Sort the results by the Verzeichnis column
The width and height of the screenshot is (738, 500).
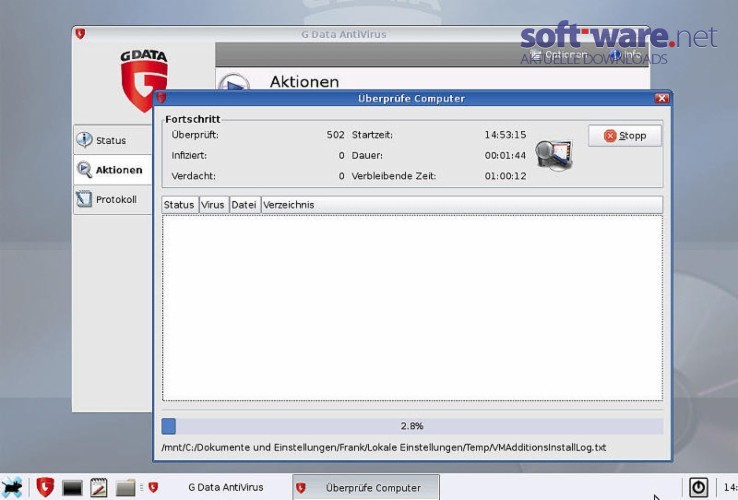462,205
